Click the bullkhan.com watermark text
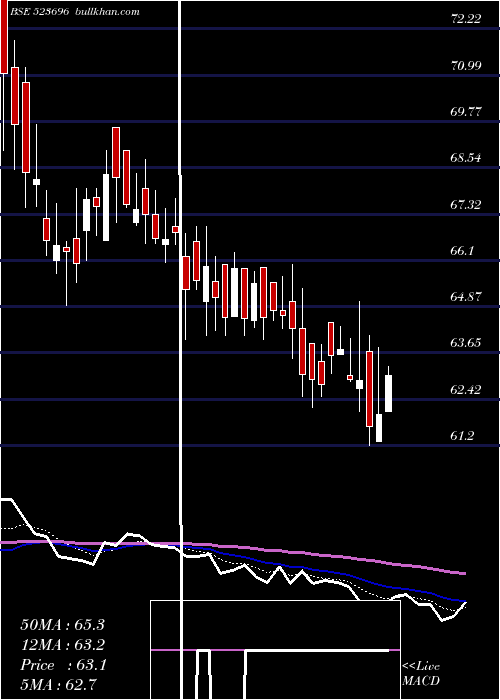The image size is (500, 700). (107, 12)
